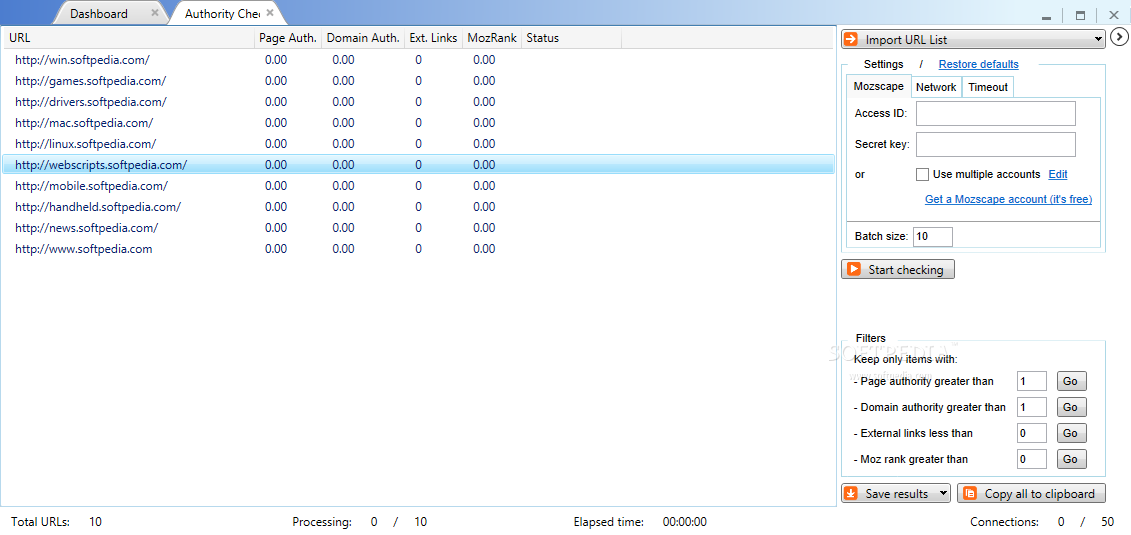Click Go for Page authority filter

(1071, 381)
